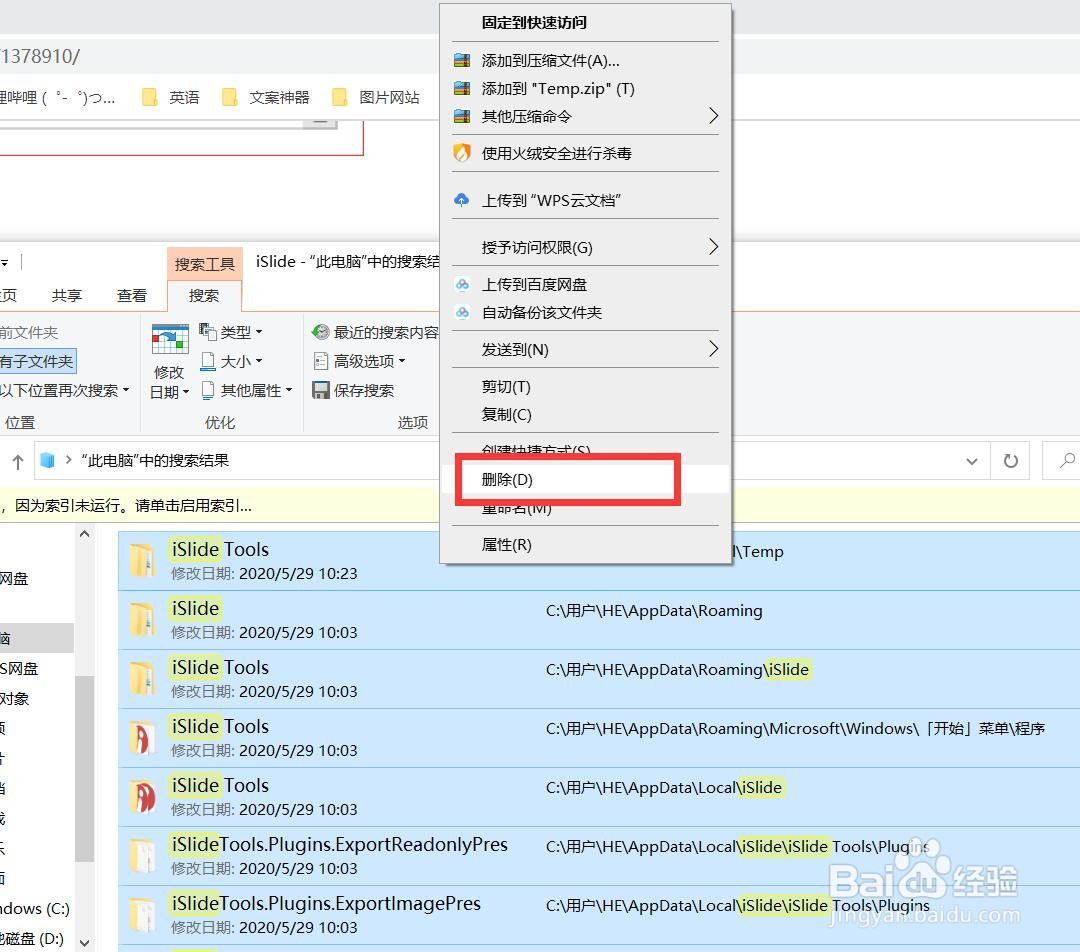Image resolution: width=1080 pixels, height=952 pixels.
Task: Open the 文案神器 bookmark folder
Action: (x=266, y=97)
